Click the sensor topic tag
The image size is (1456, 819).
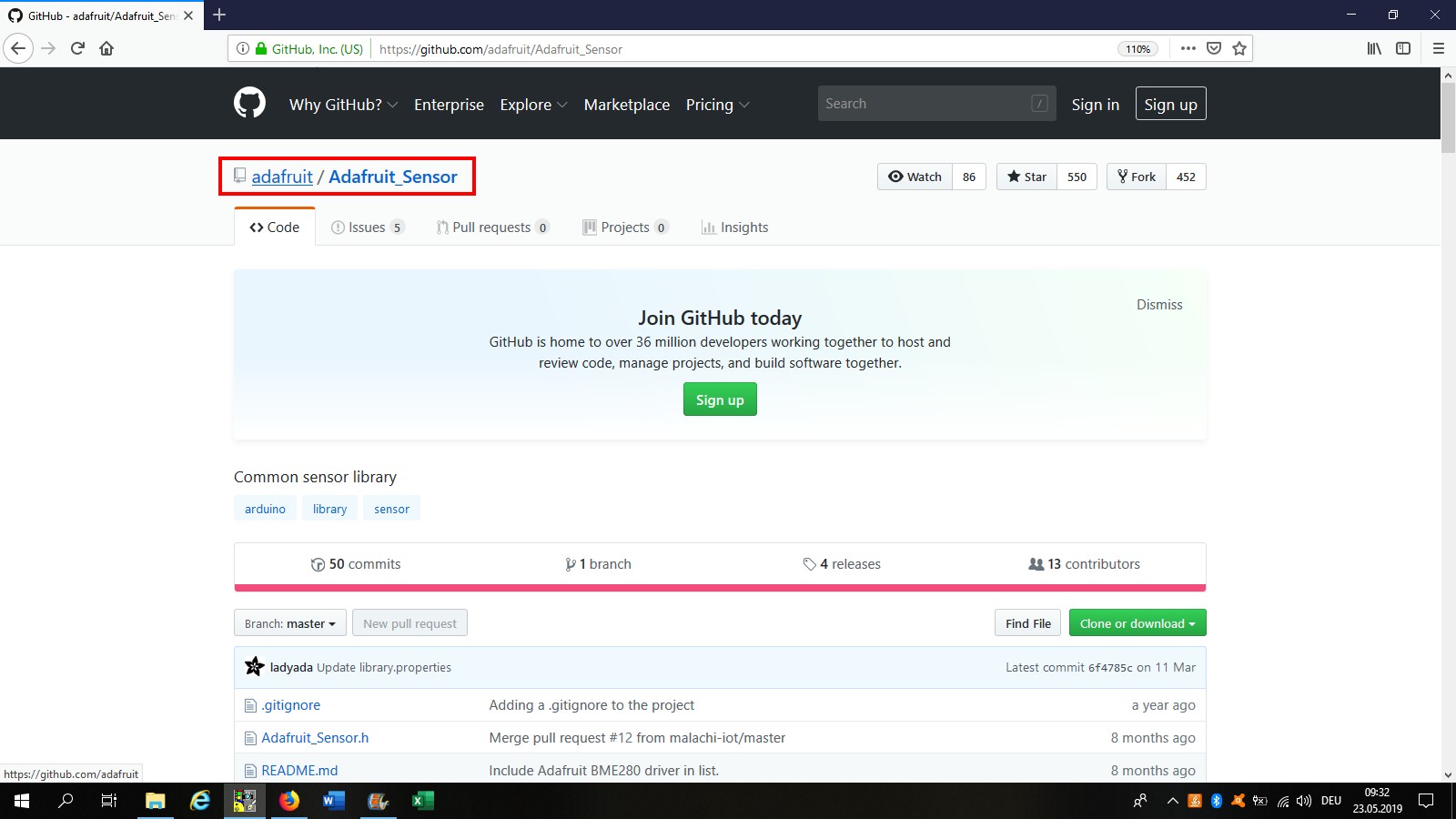[391, 509]
